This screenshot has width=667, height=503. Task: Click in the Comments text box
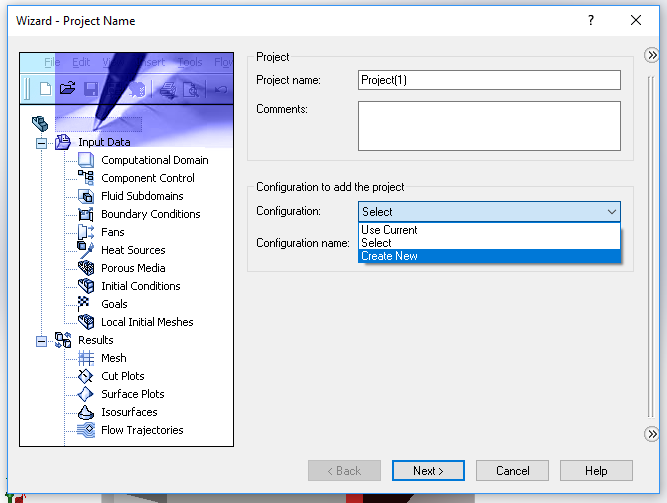(489, 125)
